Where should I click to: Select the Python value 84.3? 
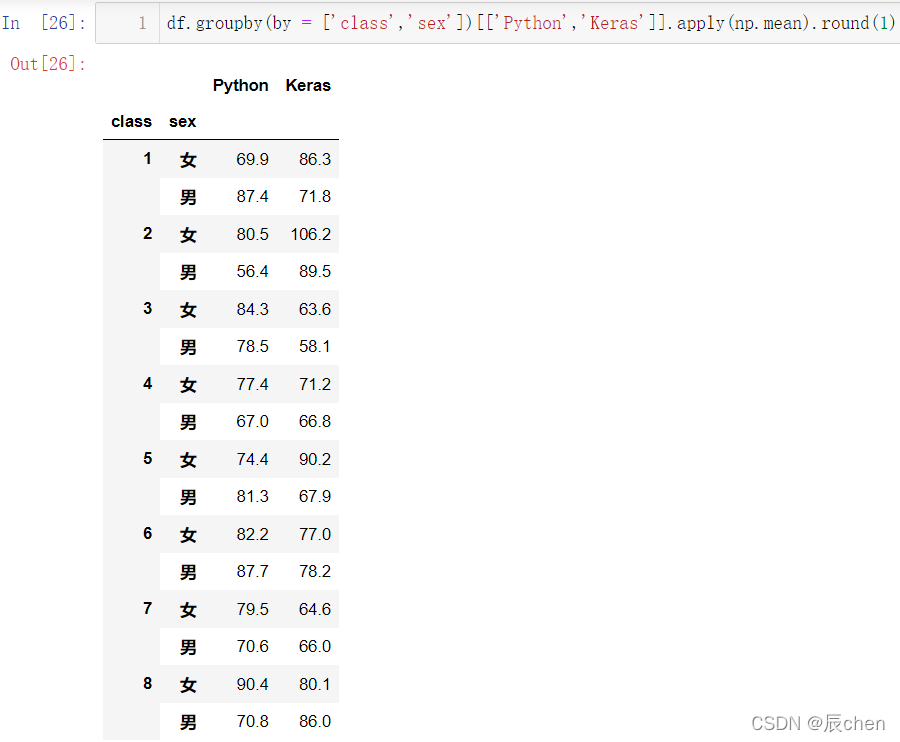click(x=253, y=309)
